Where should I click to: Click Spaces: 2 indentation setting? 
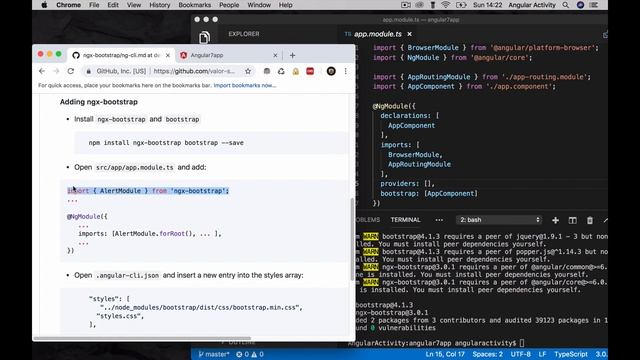487,354
